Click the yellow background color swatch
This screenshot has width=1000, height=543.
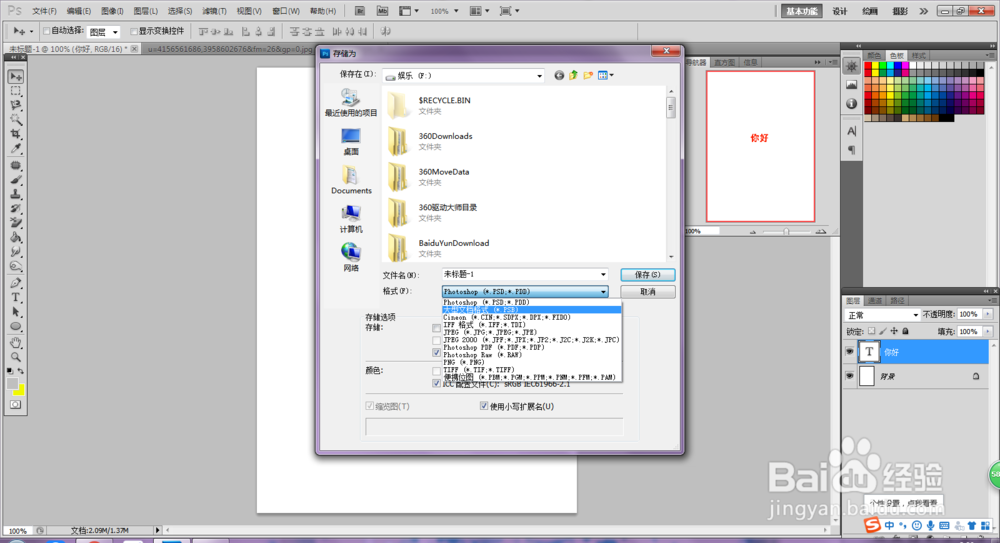[x=19, y=390]
